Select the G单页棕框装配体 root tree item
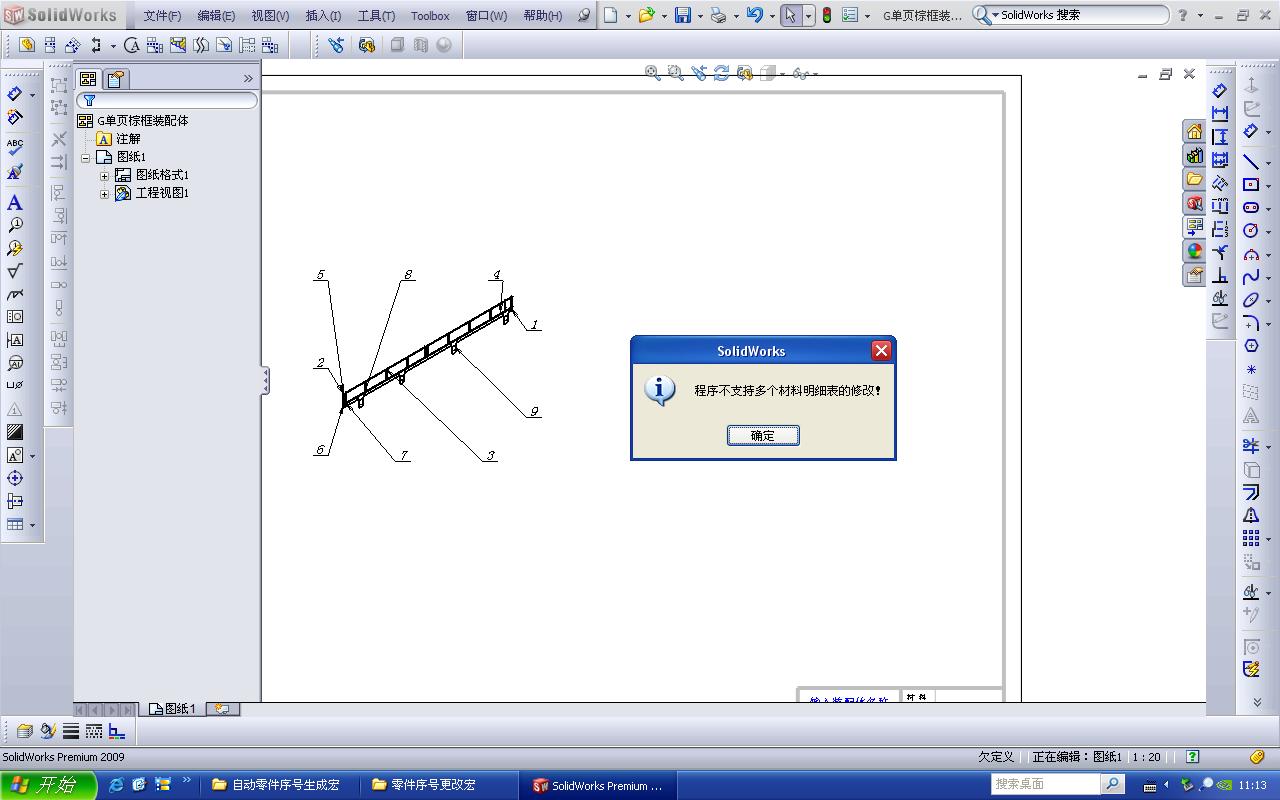 point(142,121)
